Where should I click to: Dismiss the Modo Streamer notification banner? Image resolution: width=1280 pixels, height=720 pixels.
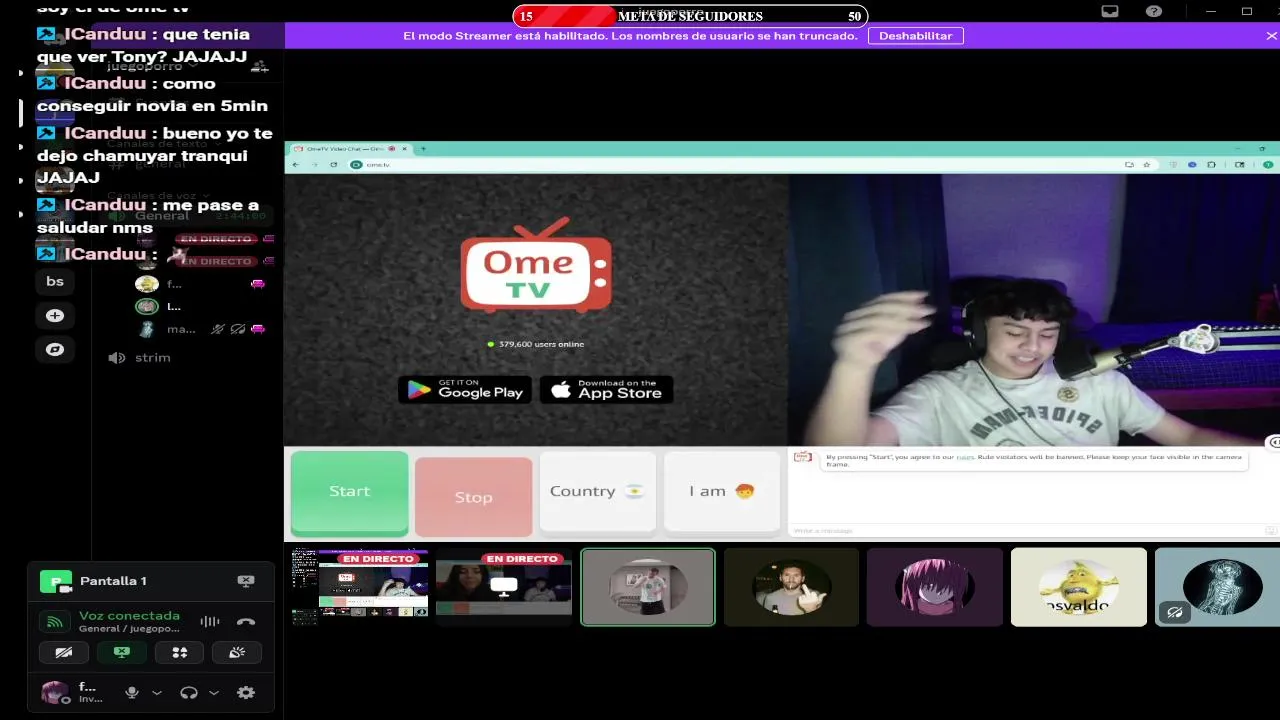tap(1271, 36)
